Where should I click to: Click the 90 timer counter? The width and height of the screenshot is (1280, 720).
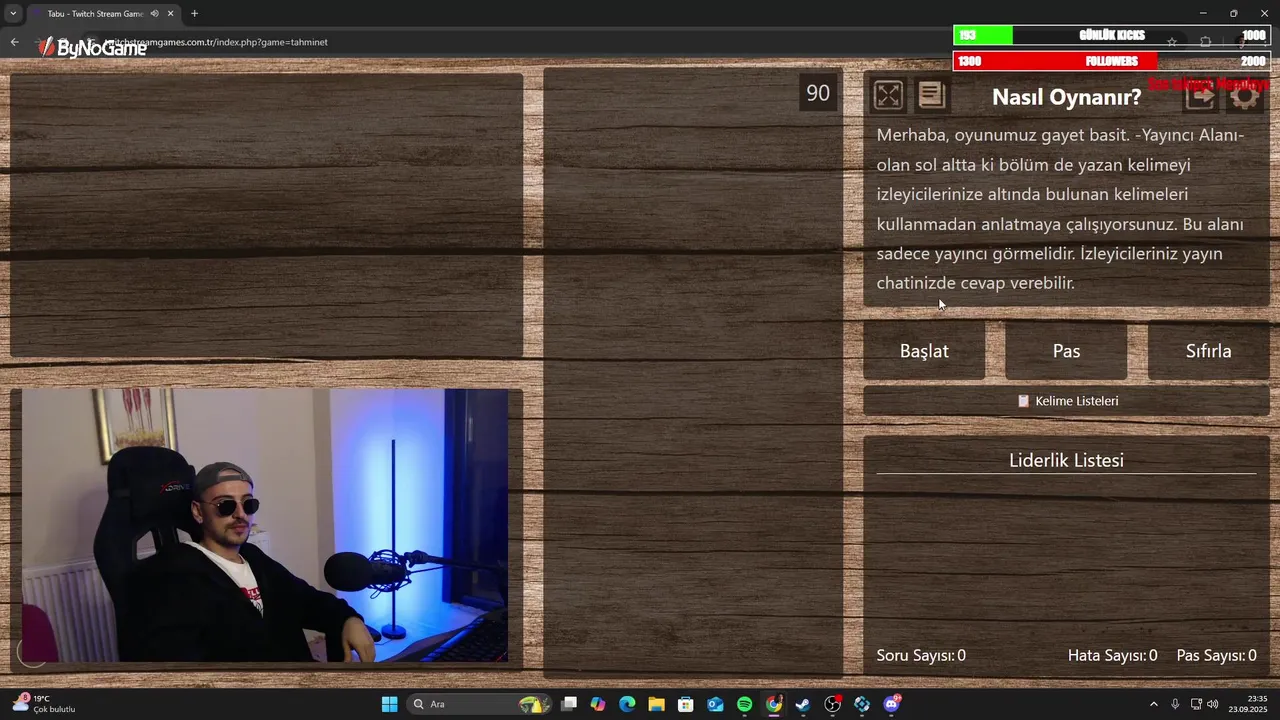coord(818,93)
